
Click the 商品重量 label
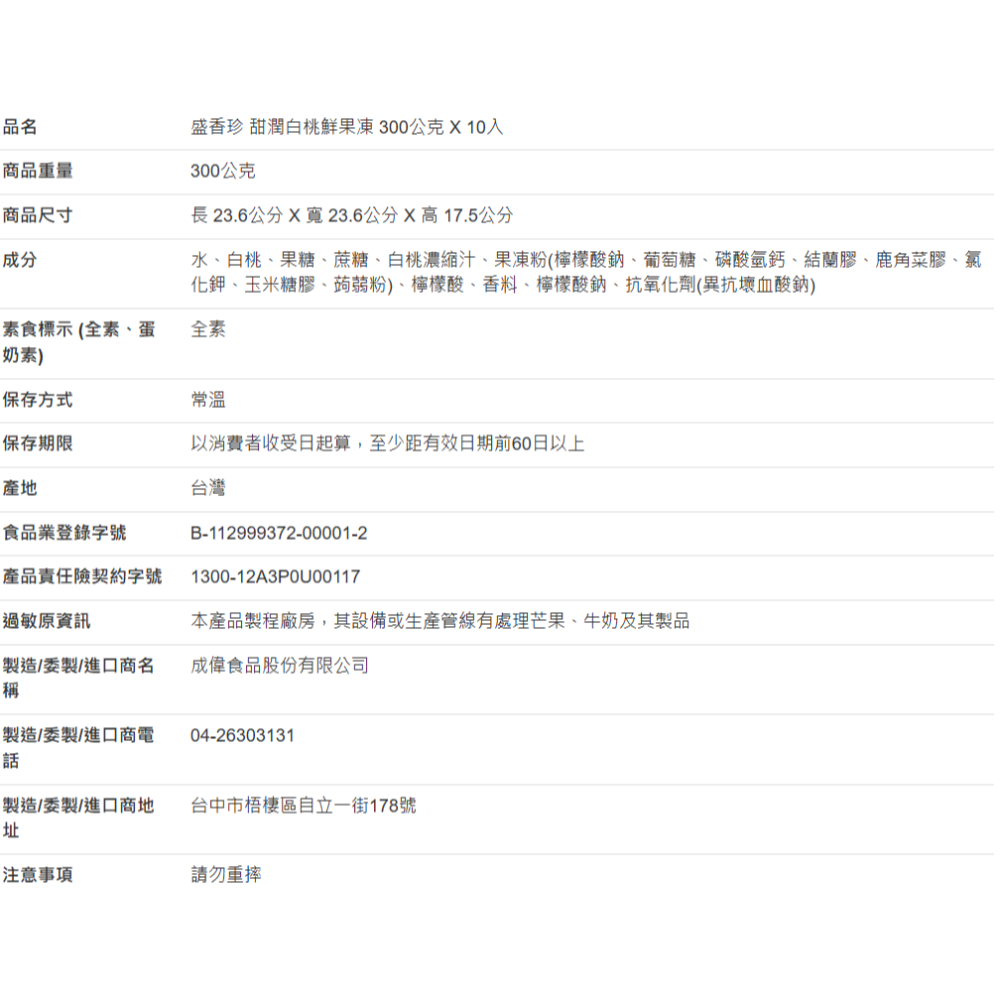pyautogui.click(x=38, y=171)
